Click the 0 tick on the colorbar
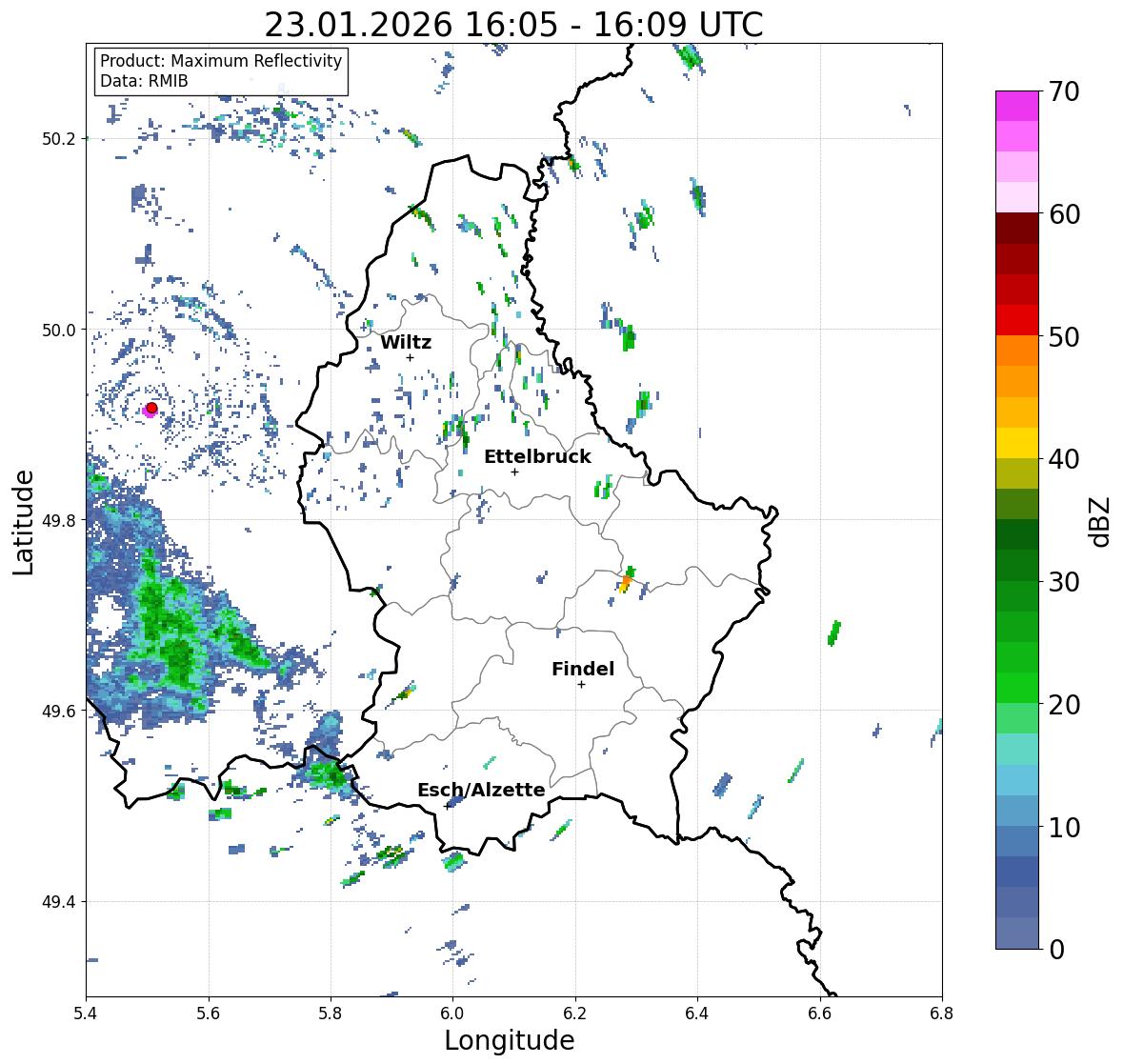 [1056, 950]
